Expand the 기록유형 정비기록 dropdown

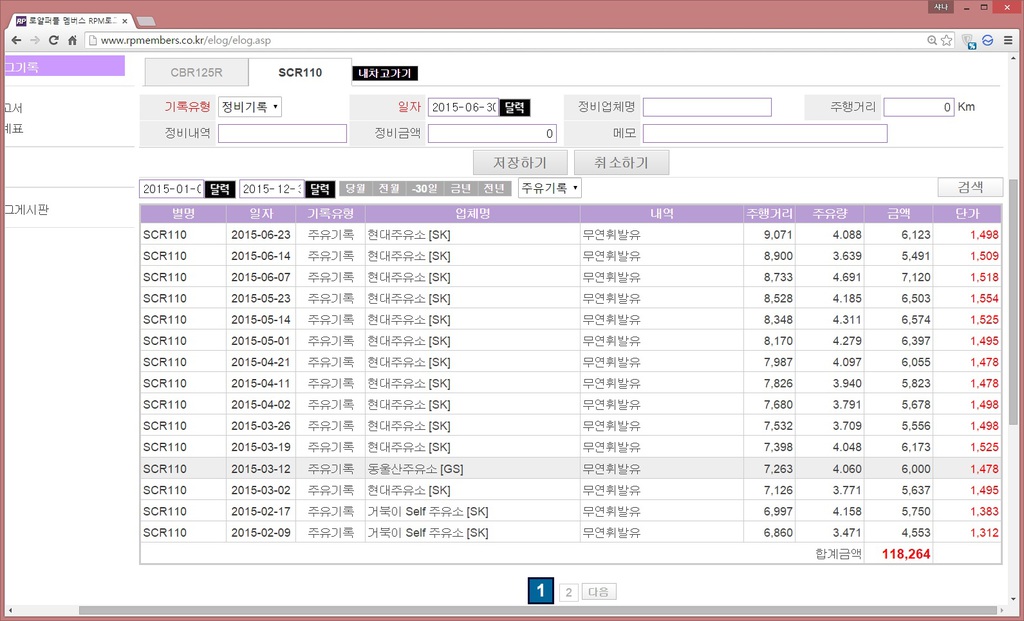(250, 107)
